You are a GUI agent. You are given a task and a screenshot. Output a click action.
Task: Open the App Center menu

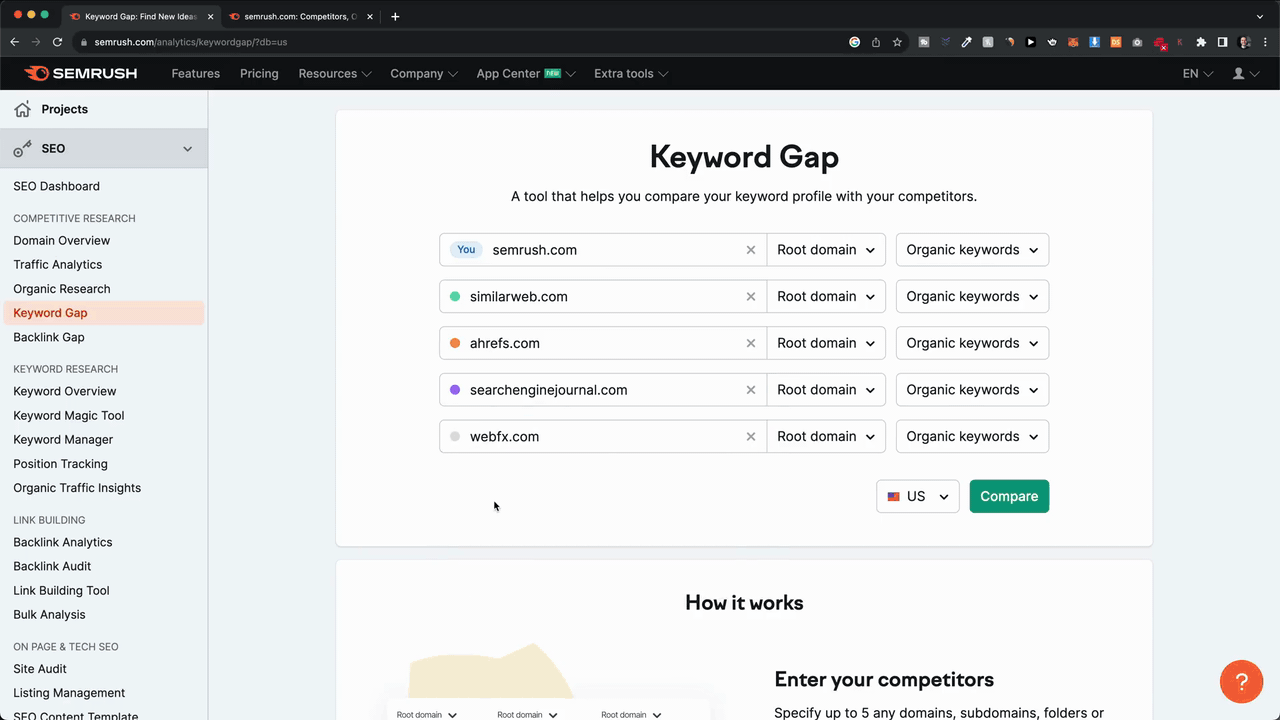click(526, 74)
